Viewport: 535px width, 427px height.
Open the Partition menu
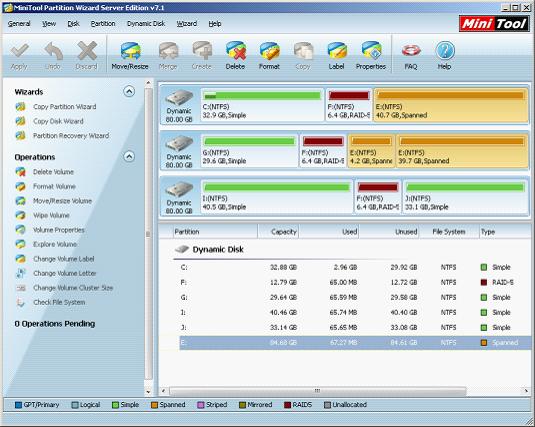(x=103, y=24)
